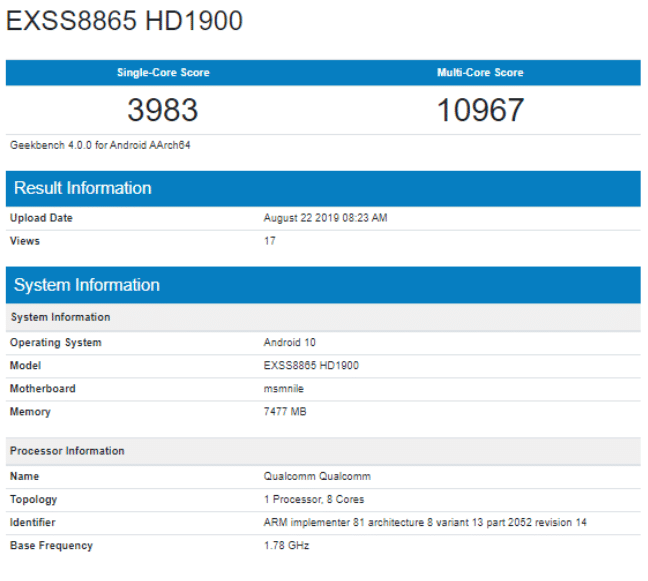Select the ARM implementer 81 identifier value
Viewport: 648px width, 581px height.
[425, 523]
